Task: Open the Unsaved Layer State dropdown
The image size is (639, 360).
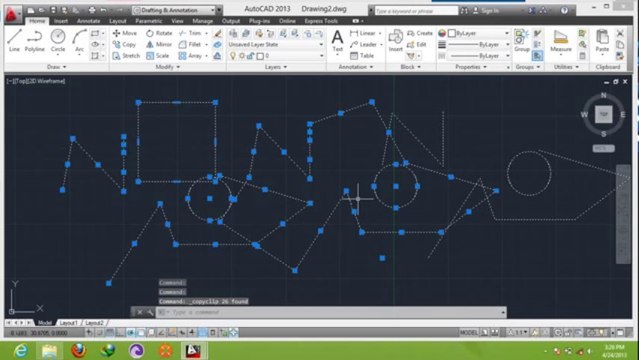Action: 275,44
